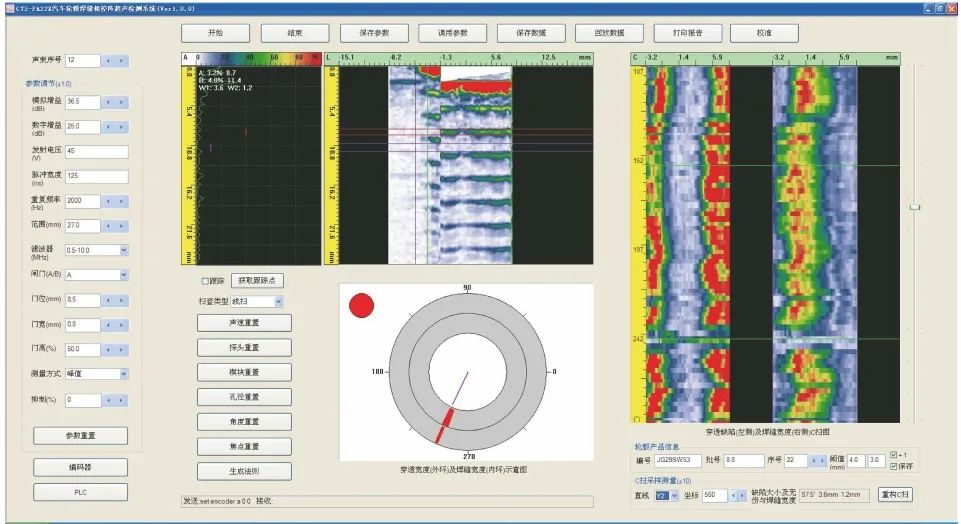
Task: Decrease 门宽(mm) gate width with left arrow
Action: [108, 325]
